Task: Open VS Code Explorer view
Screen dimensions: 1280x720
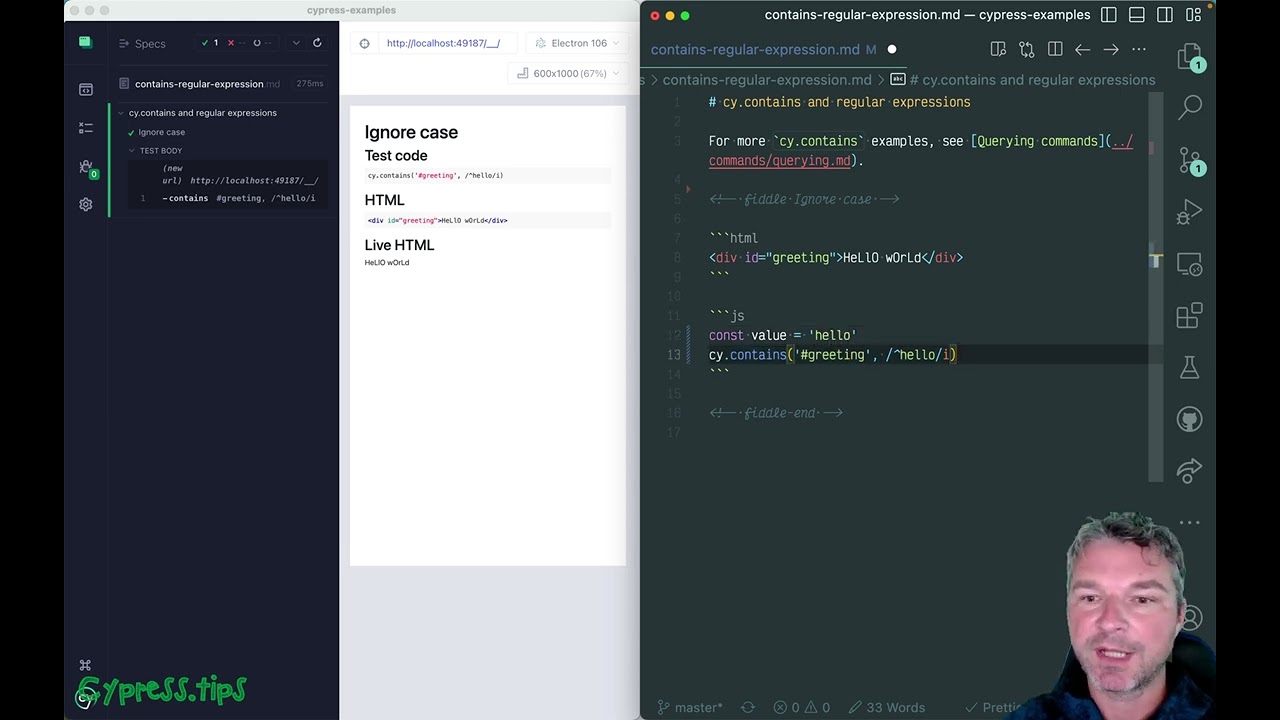Action: (1189, 57)
